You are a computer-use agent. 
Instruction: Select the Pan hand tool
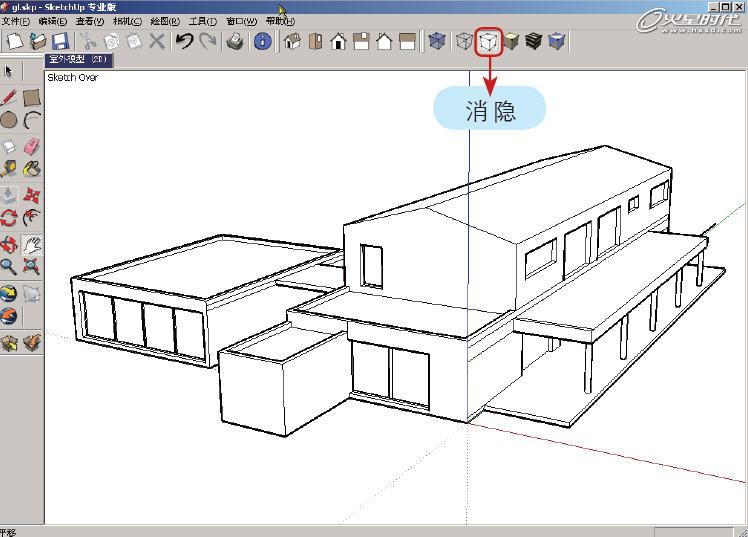pos(32,244)
